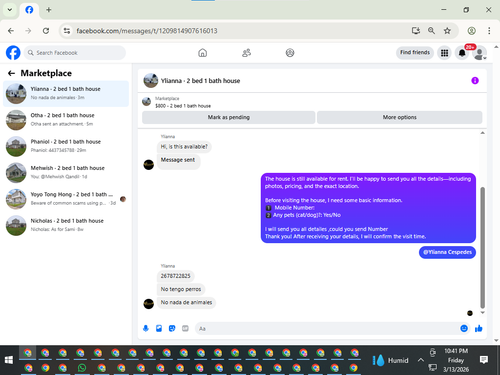This screenshot has width=500, height=375.
Task: Open the account profile menu
Action: pos(480,53)
